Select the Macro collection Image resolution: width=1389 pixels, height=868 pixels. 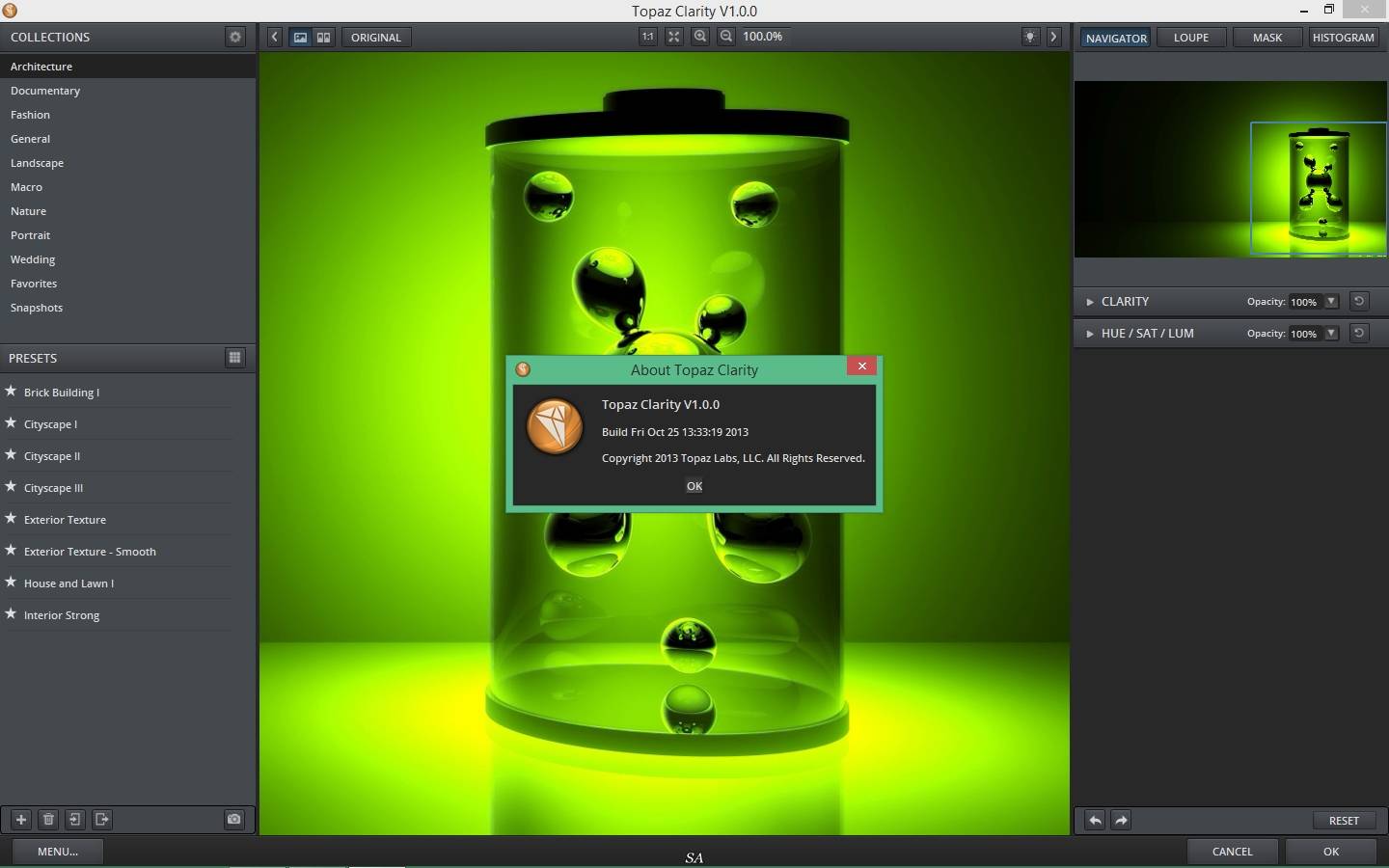127,187
